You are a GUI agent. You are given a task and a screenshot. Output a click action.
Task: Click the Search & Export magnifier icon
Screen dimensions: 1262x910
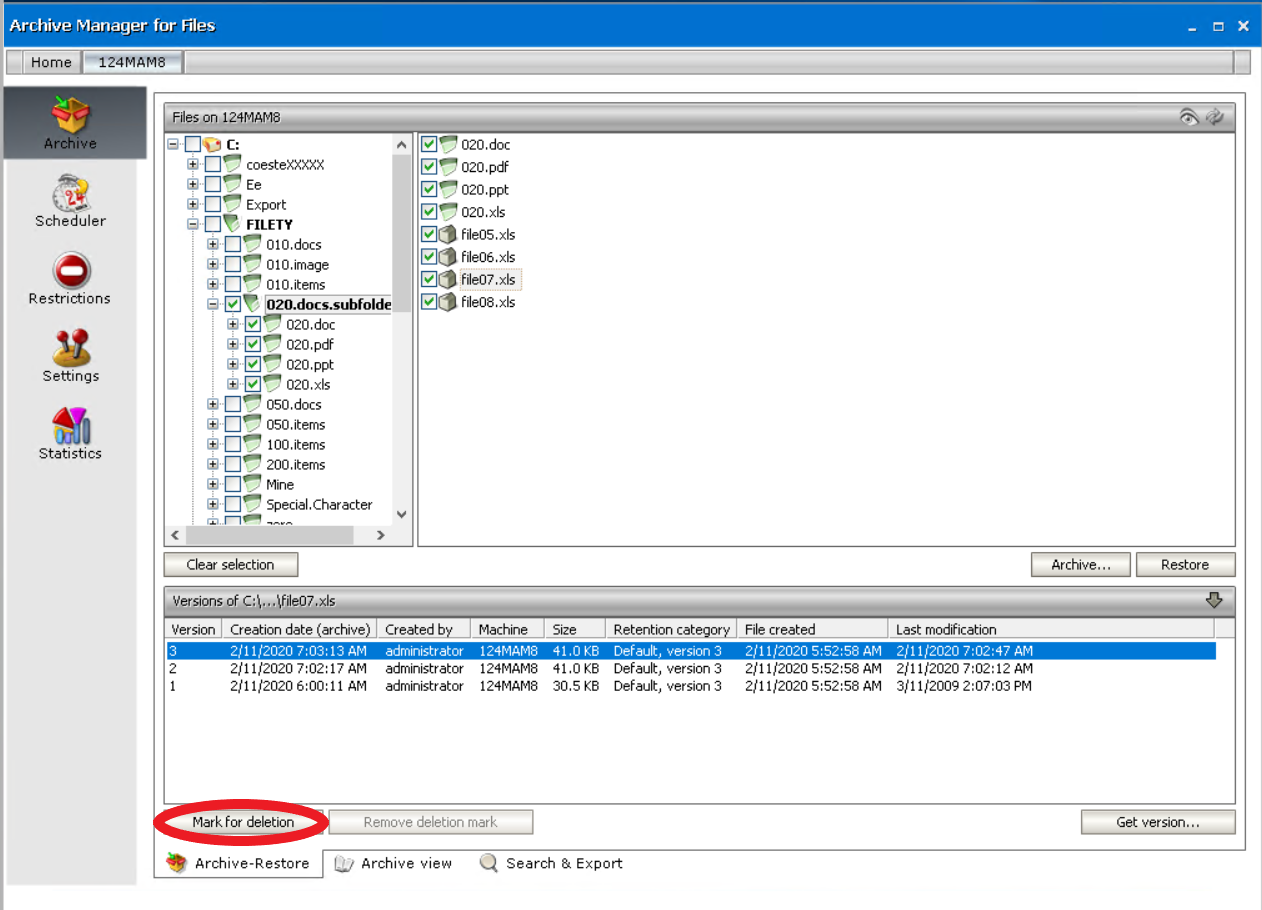(489, 863)
